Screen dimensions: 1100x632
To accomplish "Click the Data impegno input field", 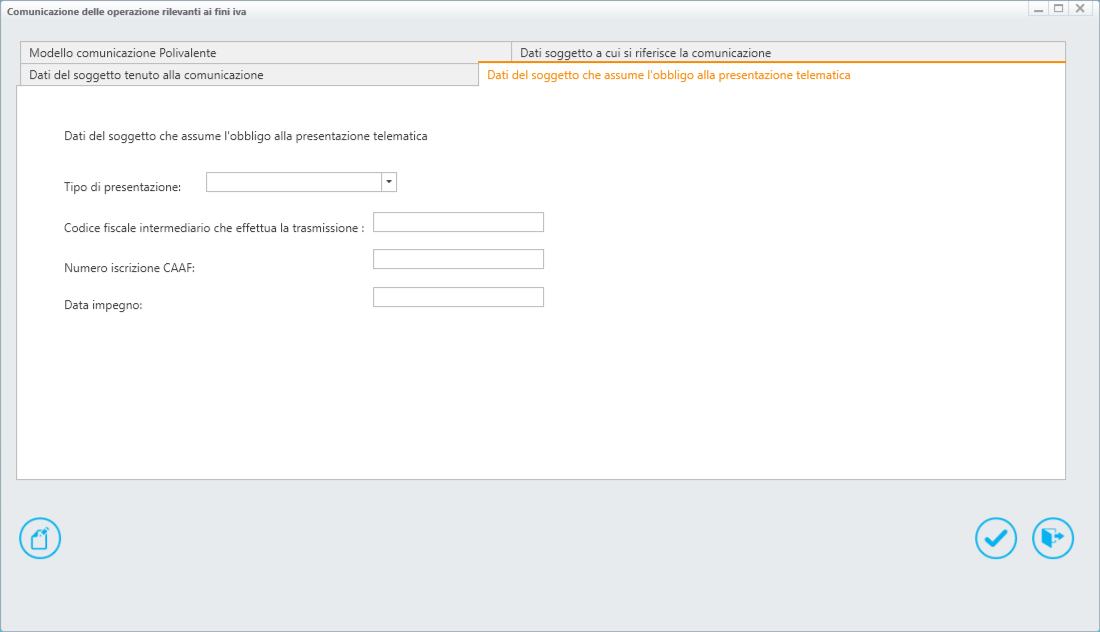I will pyautogui.click(x=458, y=297).
